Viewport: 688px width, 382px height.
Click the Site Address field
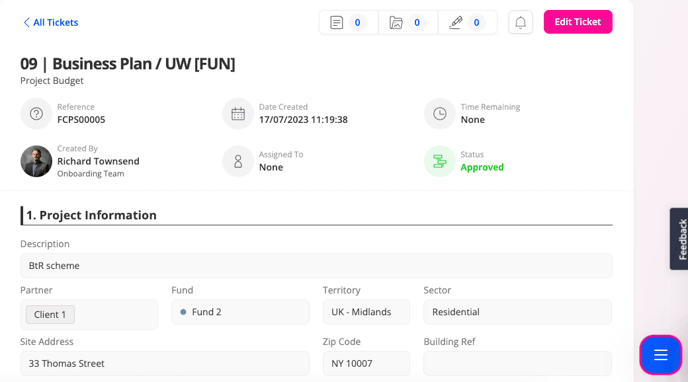(x=165, y=364)
